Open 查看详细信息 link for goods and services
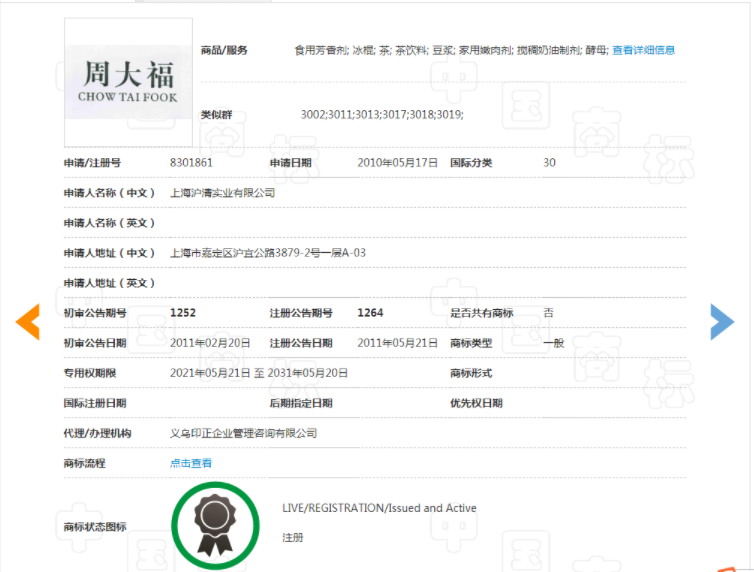 tap(643, 50)
